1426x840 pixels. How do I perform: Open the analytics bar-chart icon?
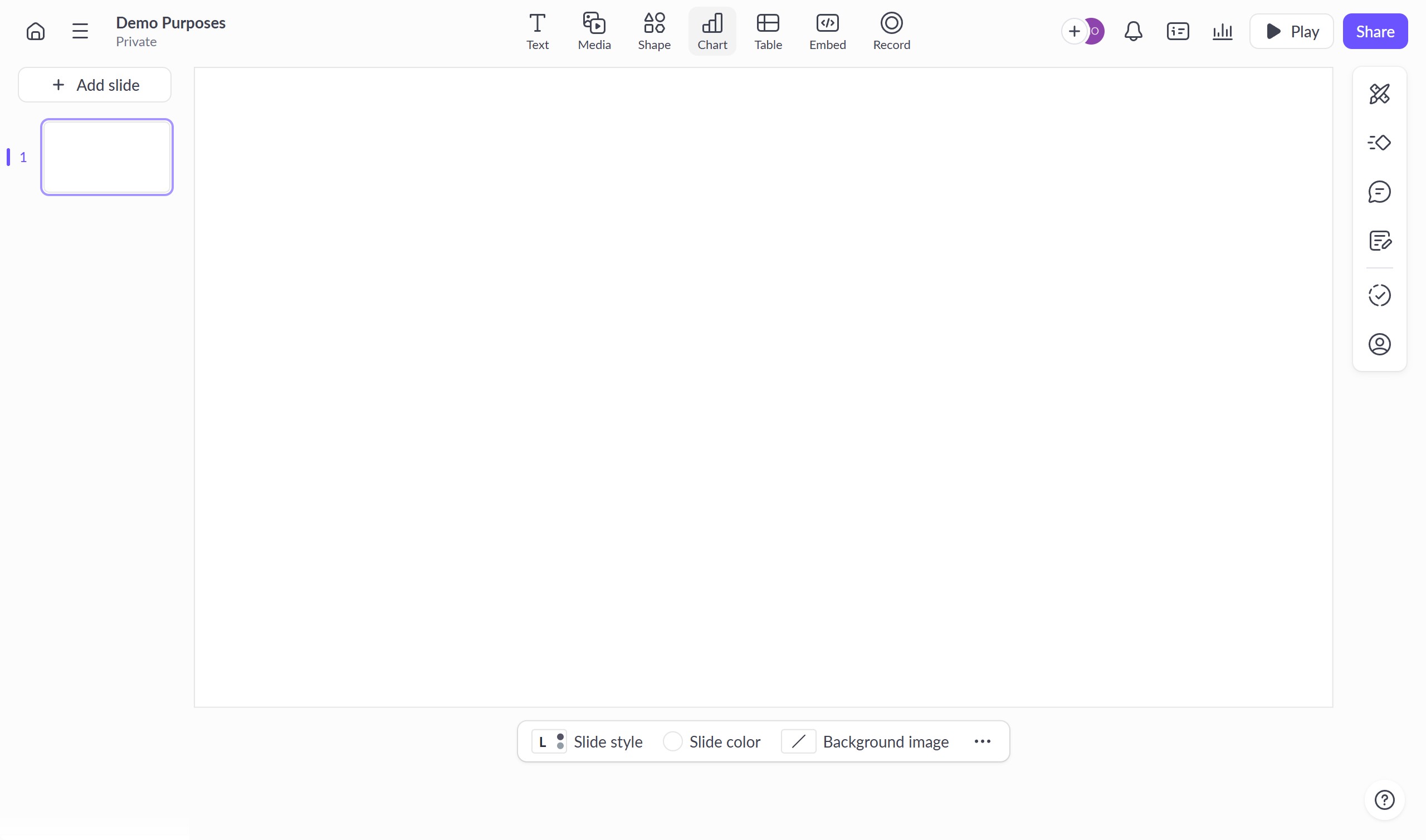click(x=1222, y=31)
